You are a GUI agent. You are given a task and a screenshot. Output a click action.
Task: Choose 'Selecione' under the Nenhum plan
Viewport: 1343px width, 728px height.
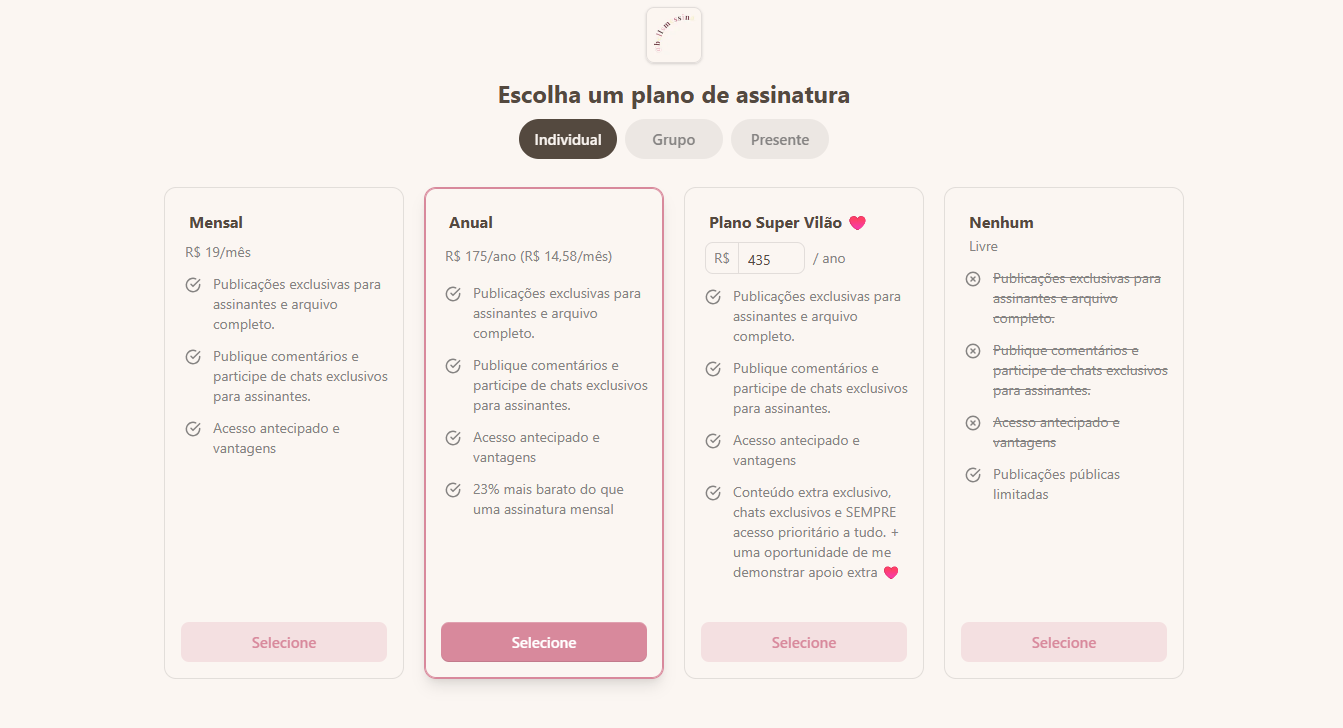tap(1063, 642)
